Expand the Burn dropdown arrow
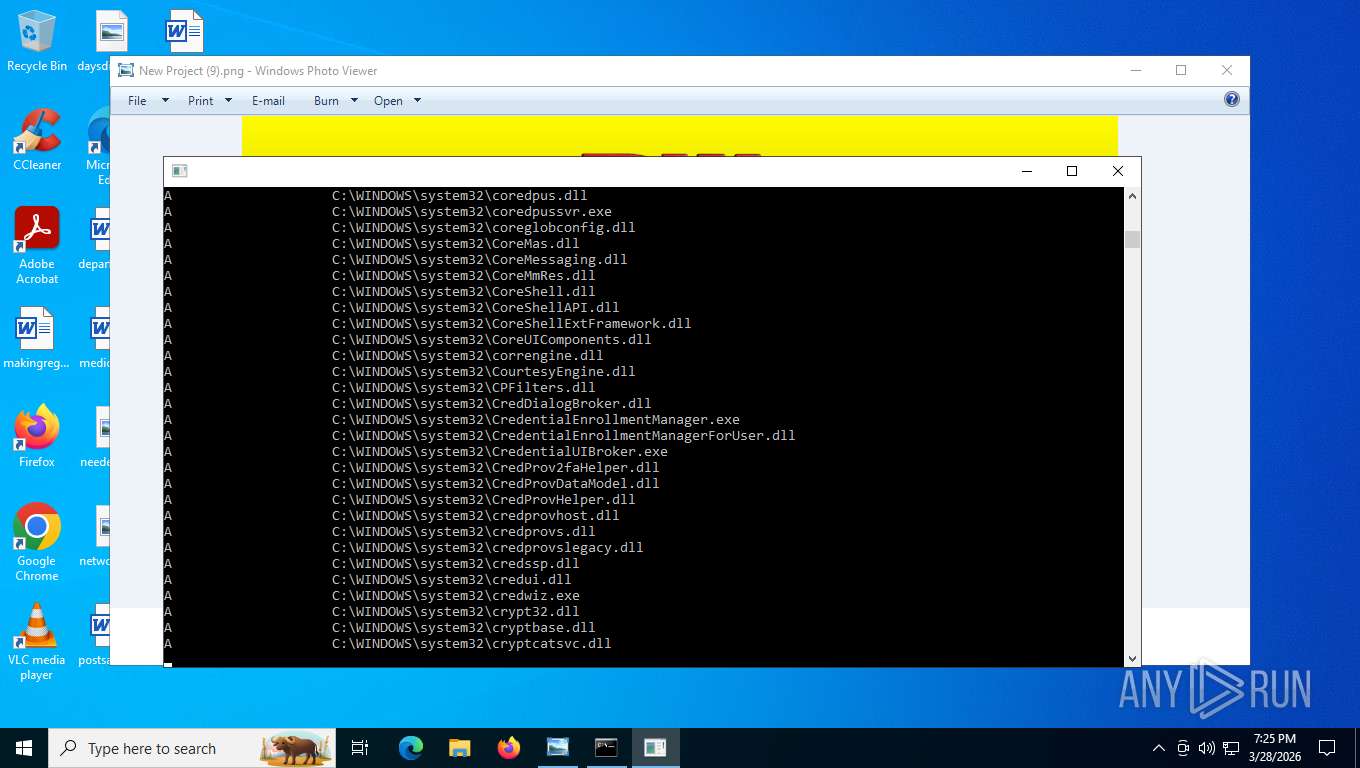Viewport: 1360px width, 768px height. tap(354, 101)
